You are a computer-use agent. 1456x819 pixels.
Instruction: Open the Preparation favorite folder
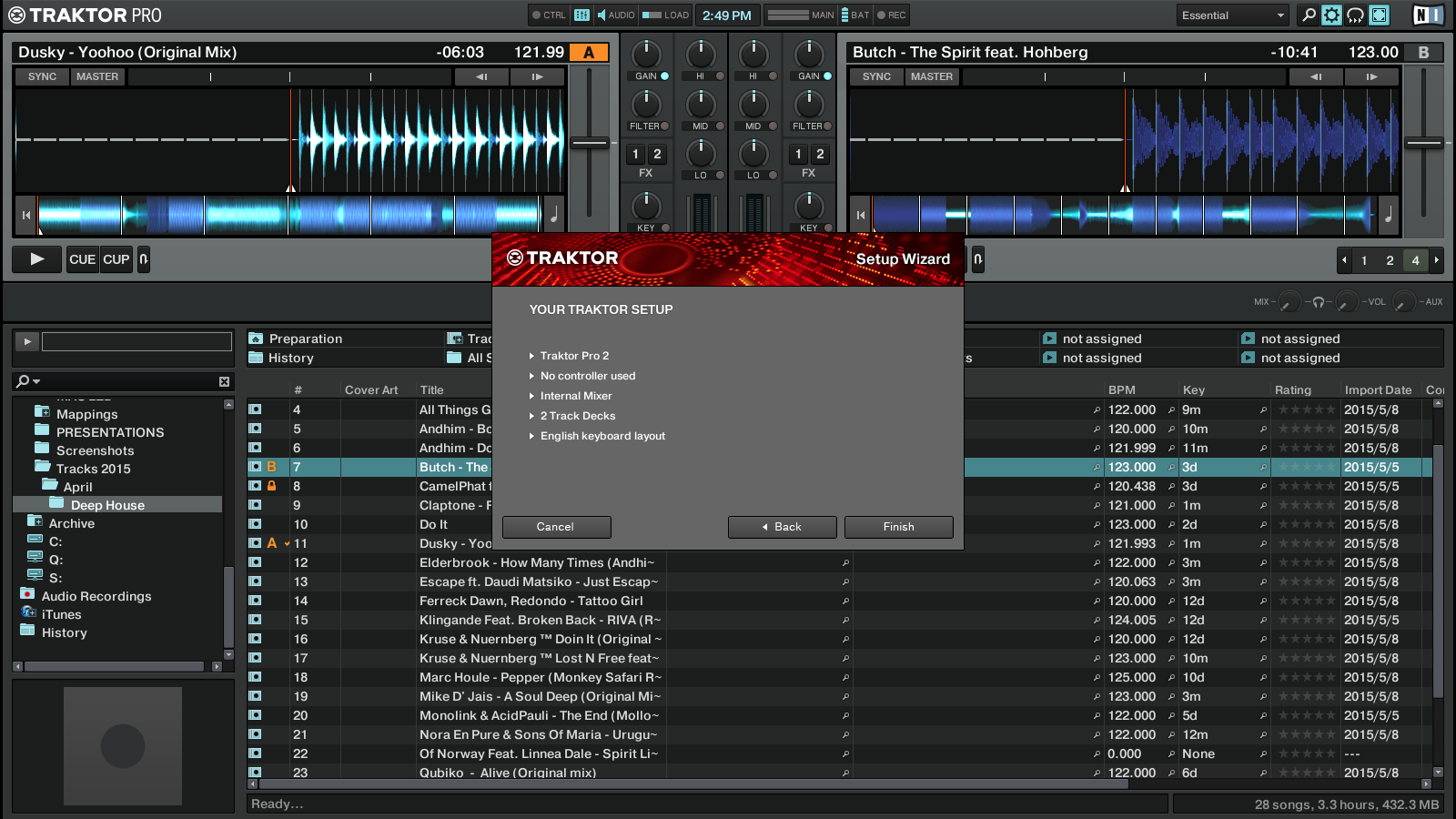tap(297, 339)
